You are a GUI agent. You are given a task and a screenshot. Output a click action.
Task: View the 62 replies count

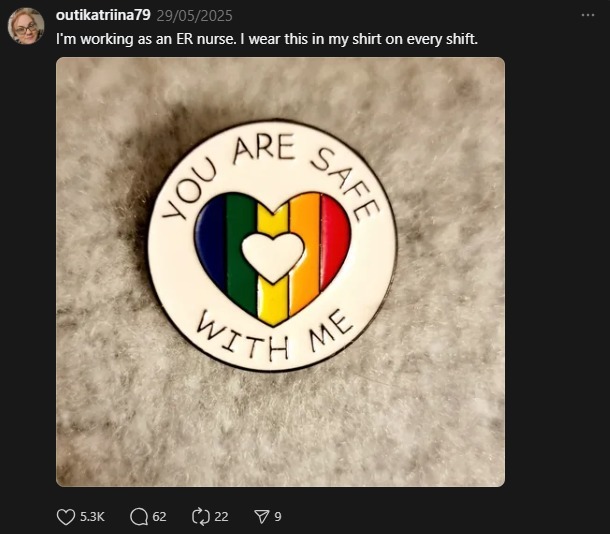point(159,517)
